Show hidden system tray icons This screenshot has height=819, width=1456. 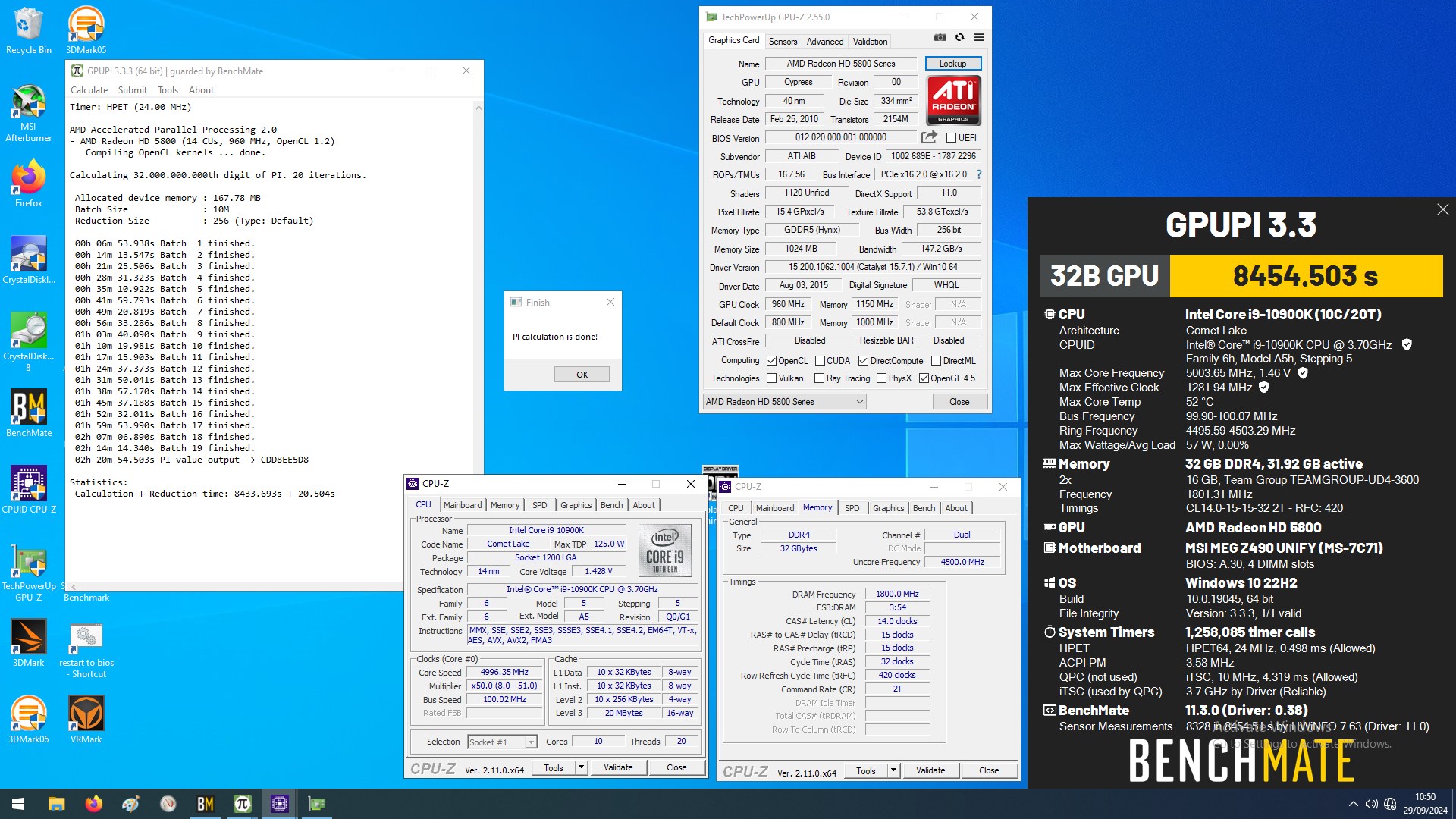coord(1353,804)
